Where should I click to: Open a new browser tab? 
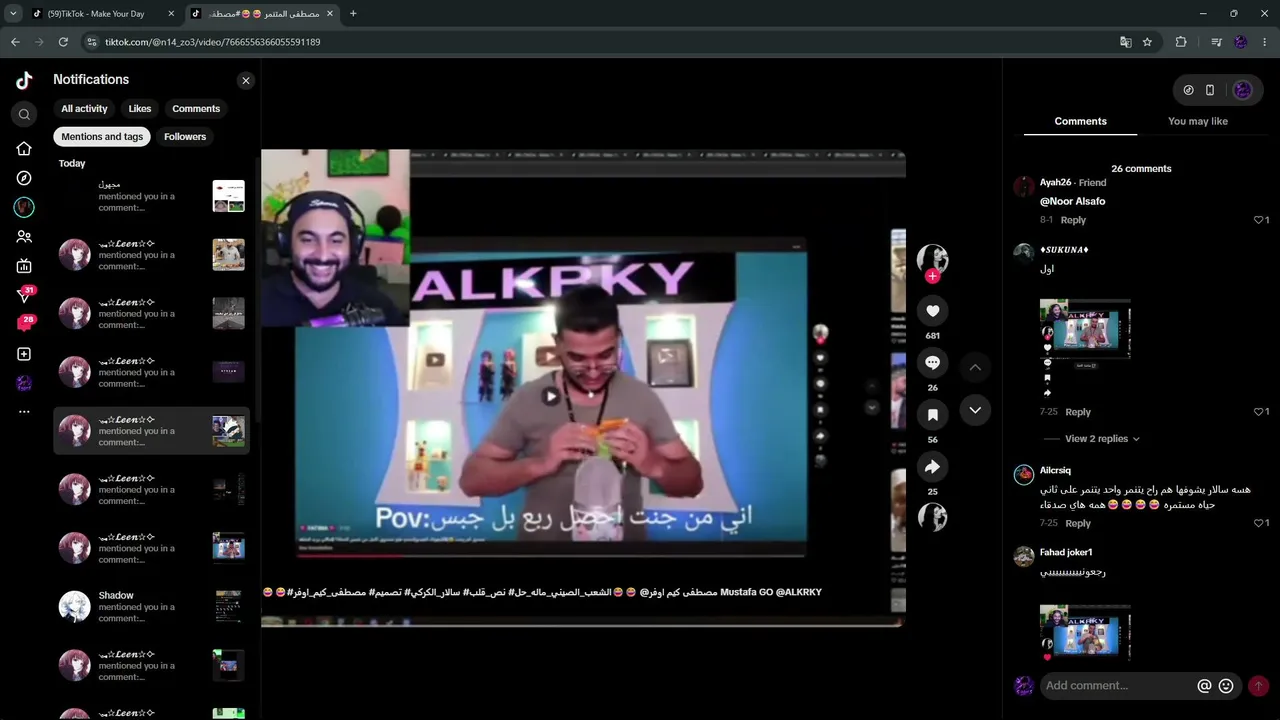[x=353, y=14]
